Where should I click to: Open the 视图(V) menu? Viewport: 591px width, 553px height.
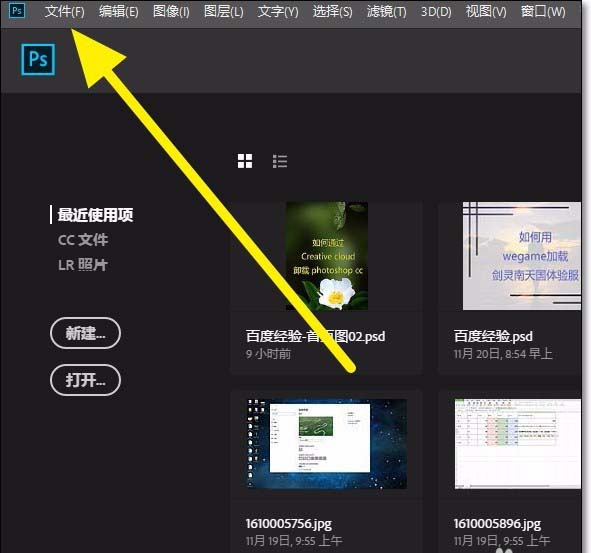486,12
